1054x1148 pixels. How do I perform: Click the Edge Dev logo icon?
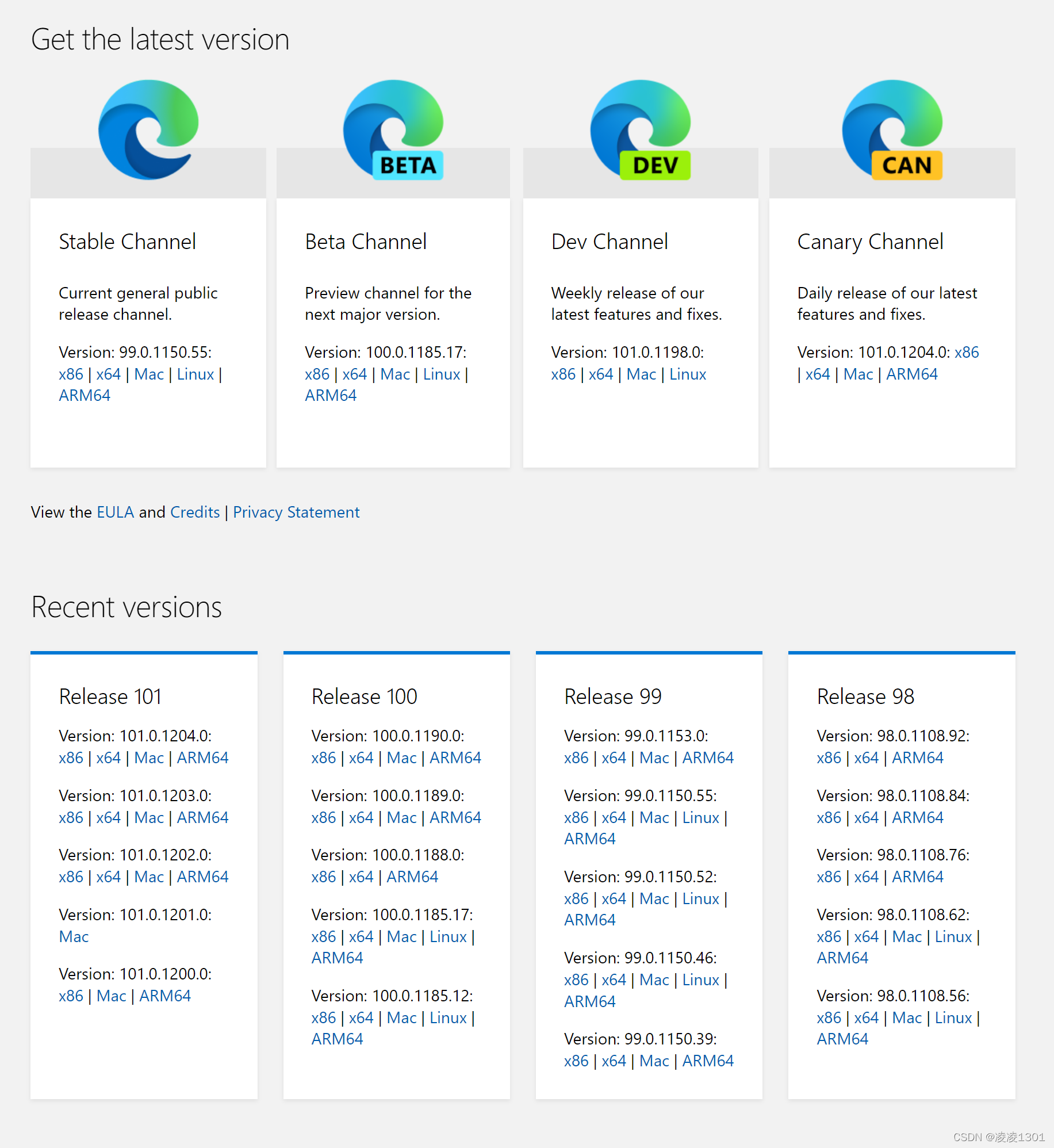pyautogui.click(x=641, y=129)
